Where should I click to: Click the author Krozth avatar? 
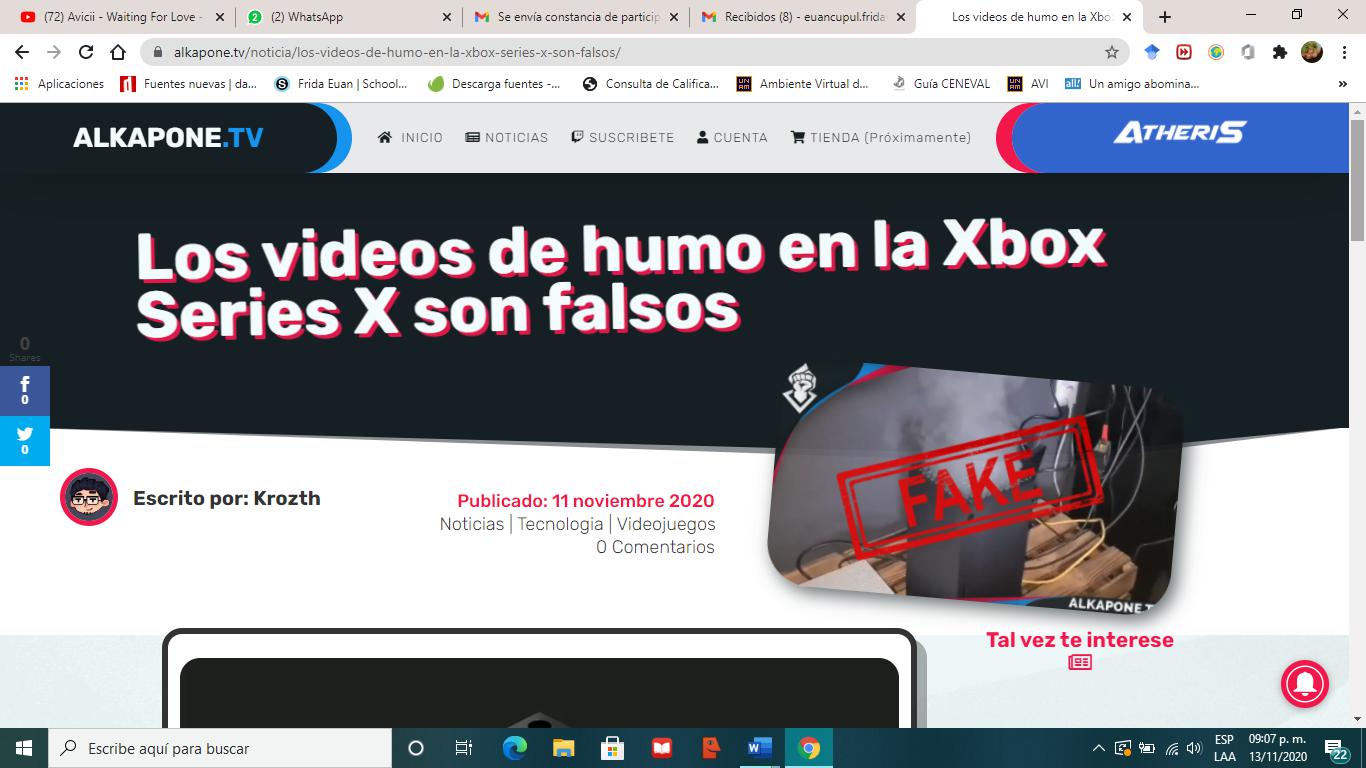click(x=89, y=496)
